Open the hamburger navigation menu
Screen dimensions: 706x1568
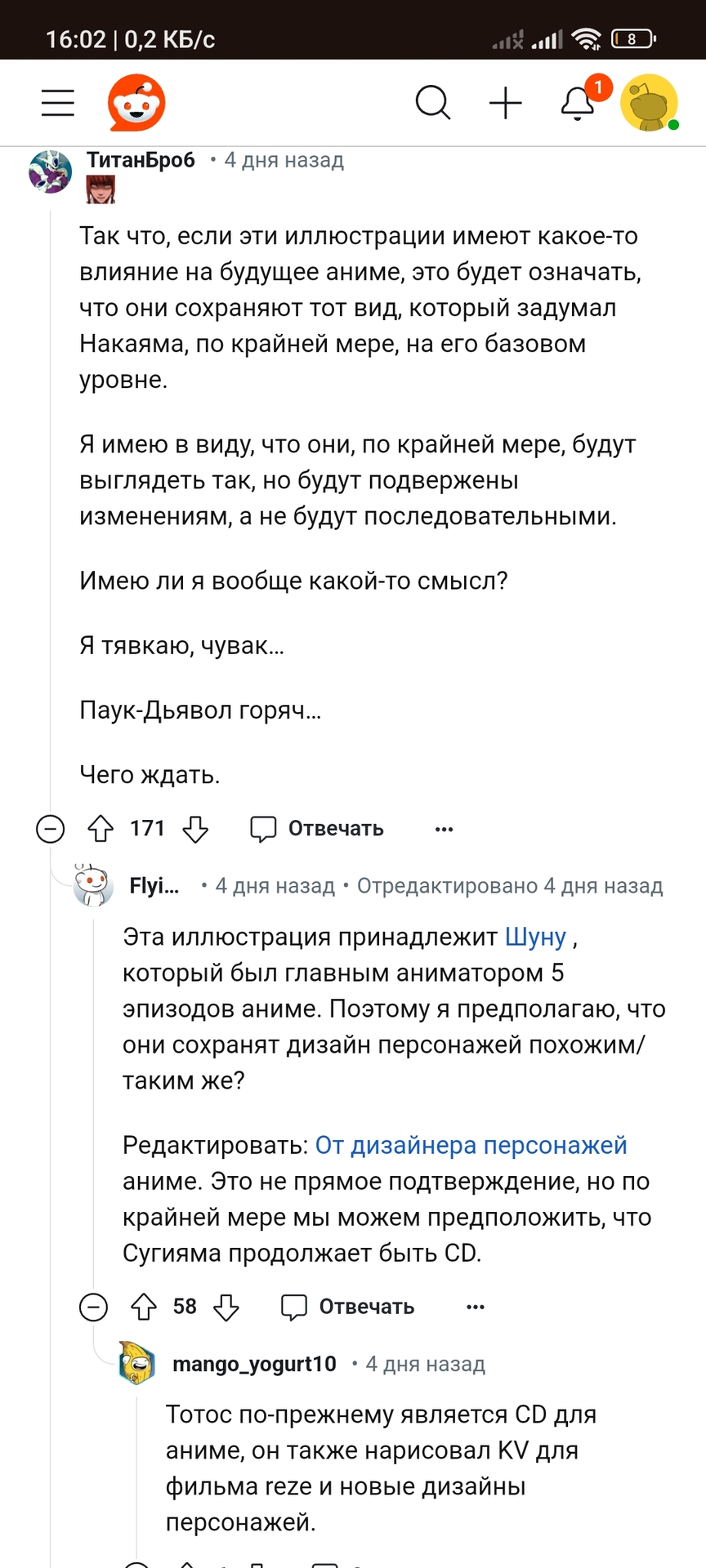point(58,104)
